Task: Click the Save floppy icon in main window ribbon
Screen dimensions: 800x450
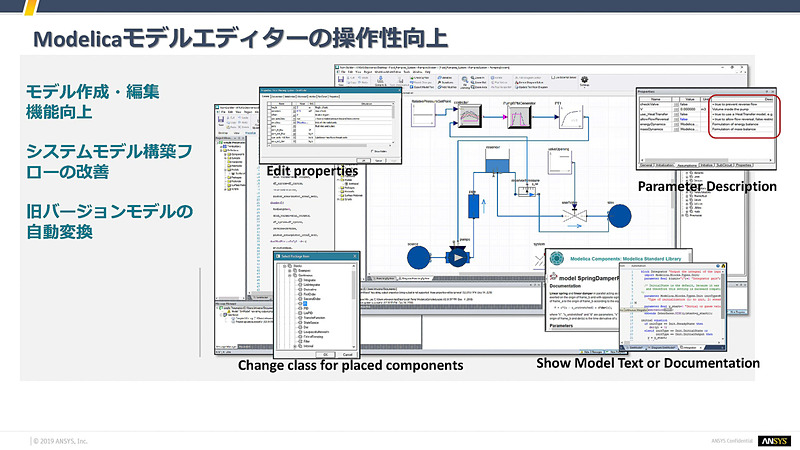Action: (341, 80)
